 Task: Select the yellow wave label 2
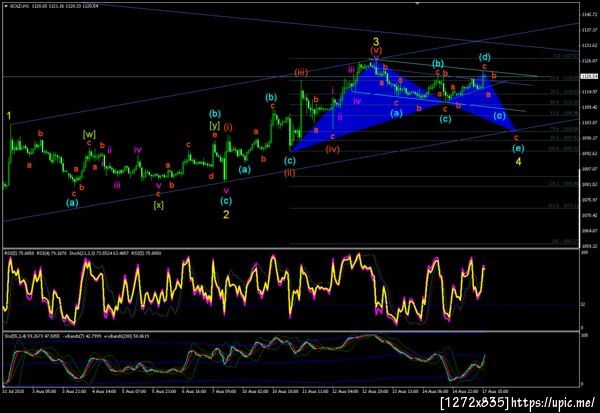pyautogui.click(x=226, y=215)
